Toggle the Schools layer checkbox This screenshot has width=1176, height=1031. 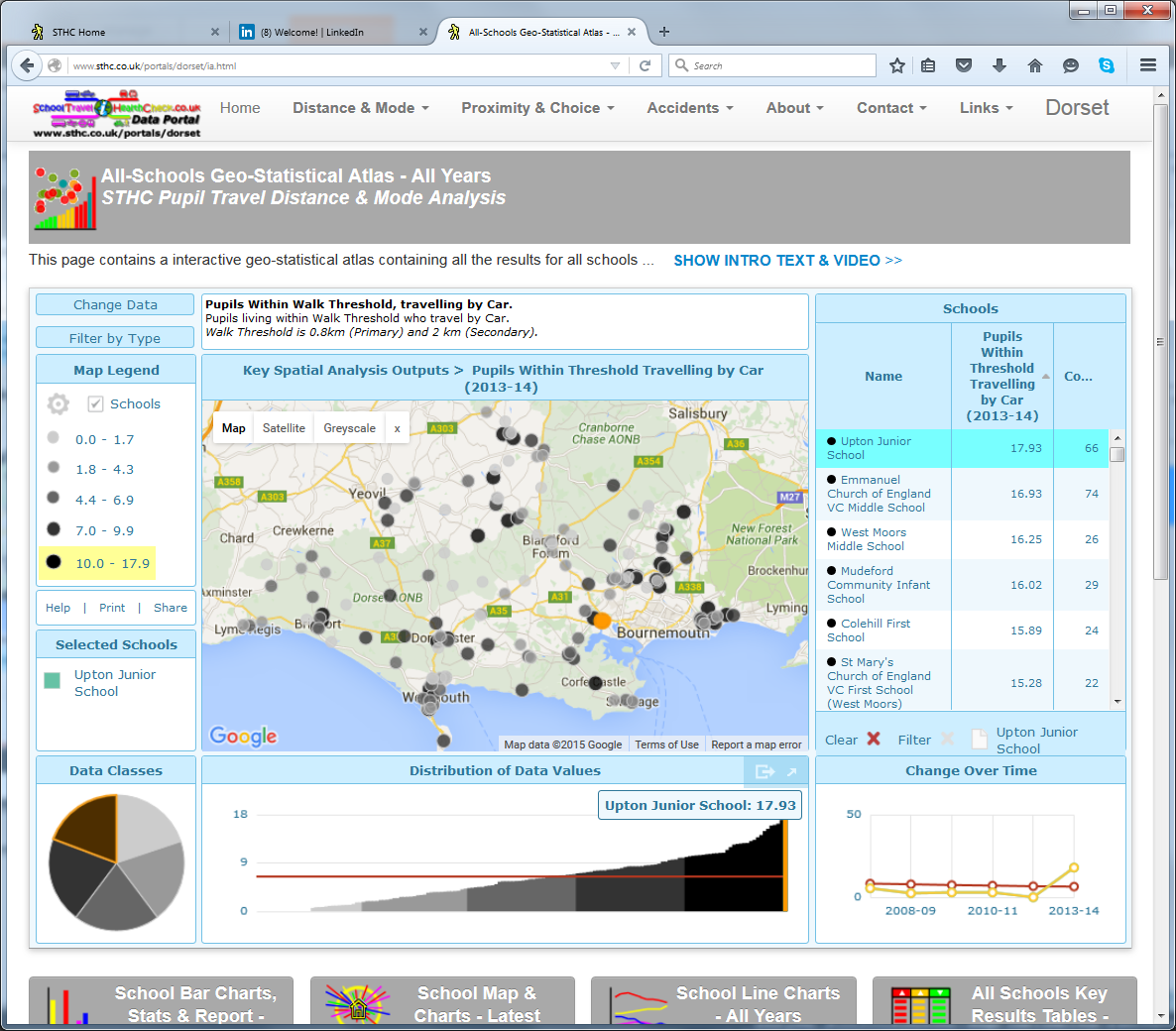95,404
